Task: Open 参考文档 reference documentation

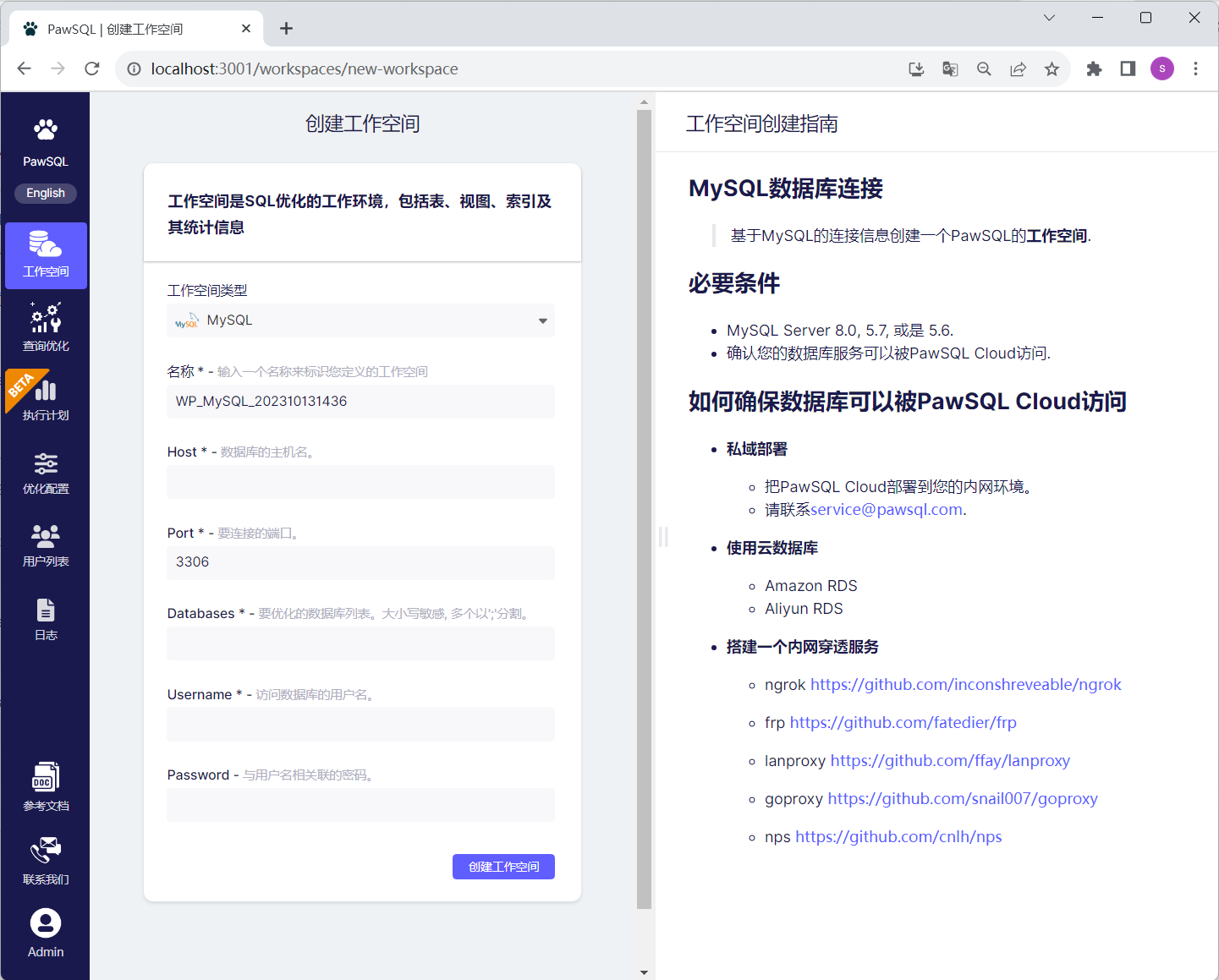Action: coord(46,787)
